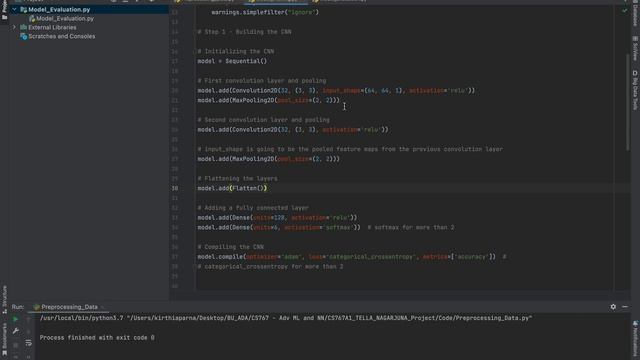Screen dimensions: 640x360
Task: Click the first Convolution2D line with input_shape
Action: [x=336, y=91]
